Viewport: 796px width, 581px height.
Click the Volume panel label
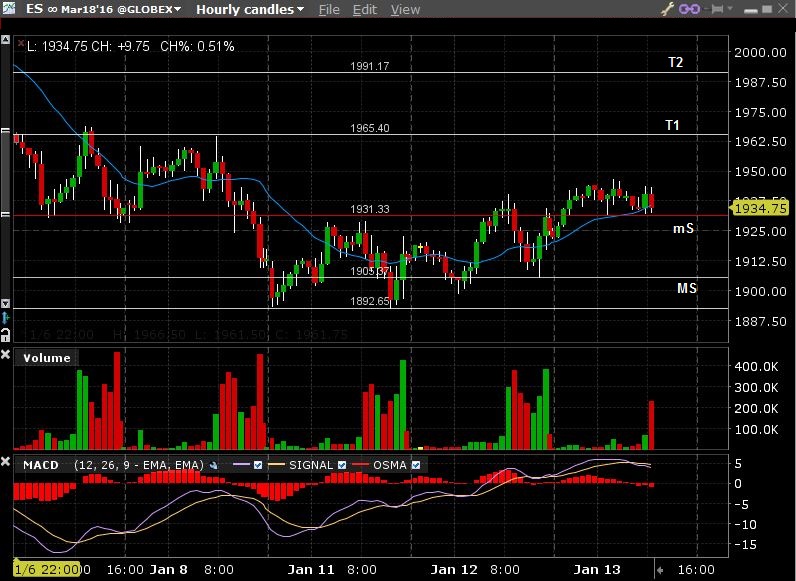tap(47, 357)
